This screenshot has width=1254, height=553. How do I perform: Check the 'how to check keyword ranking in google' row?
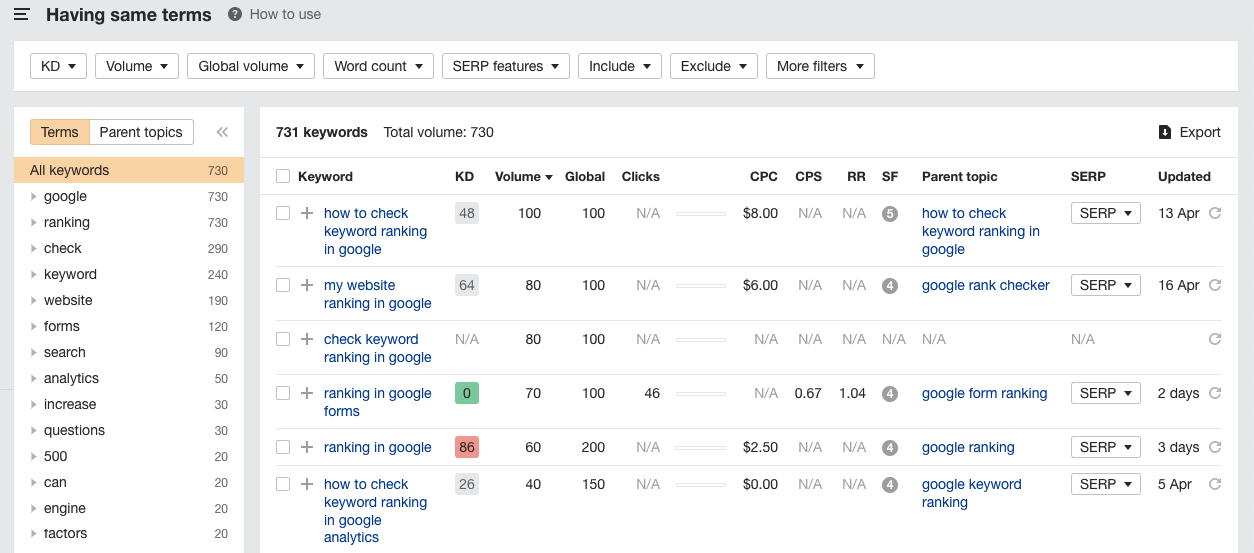[283, 213]
